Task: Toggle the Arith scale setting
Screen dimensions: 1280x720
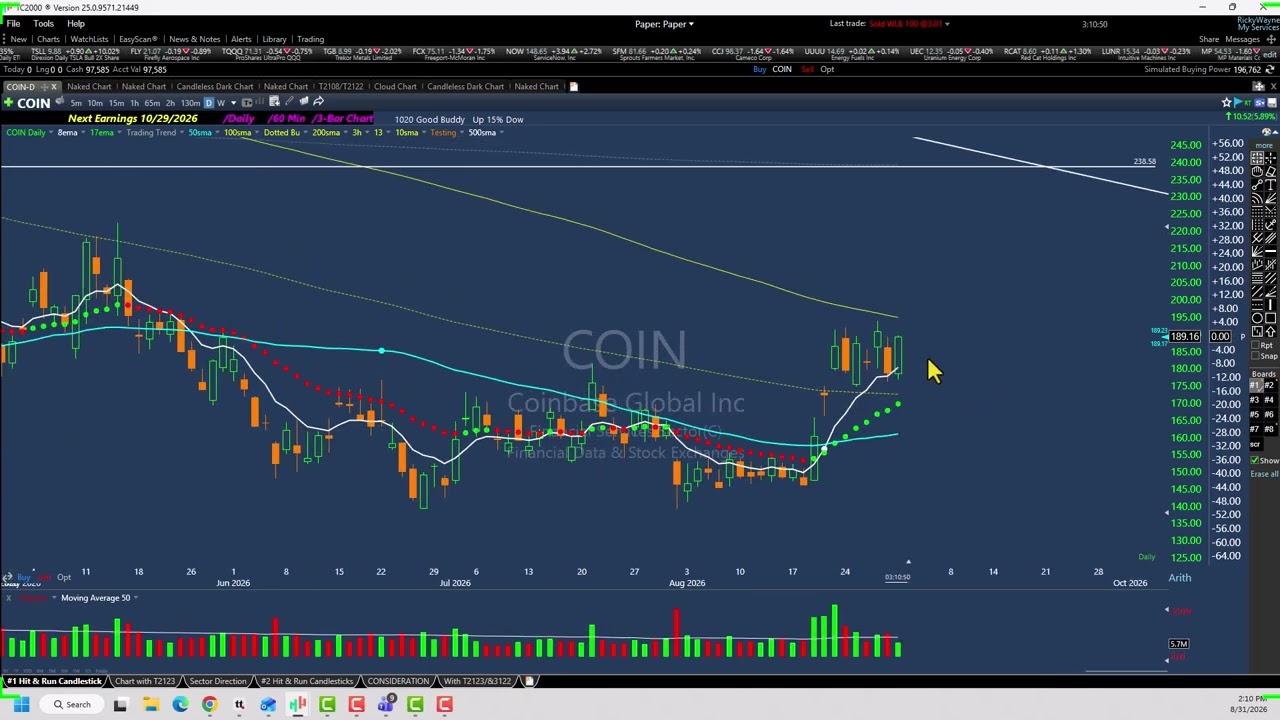Action: coord(1180,577)
